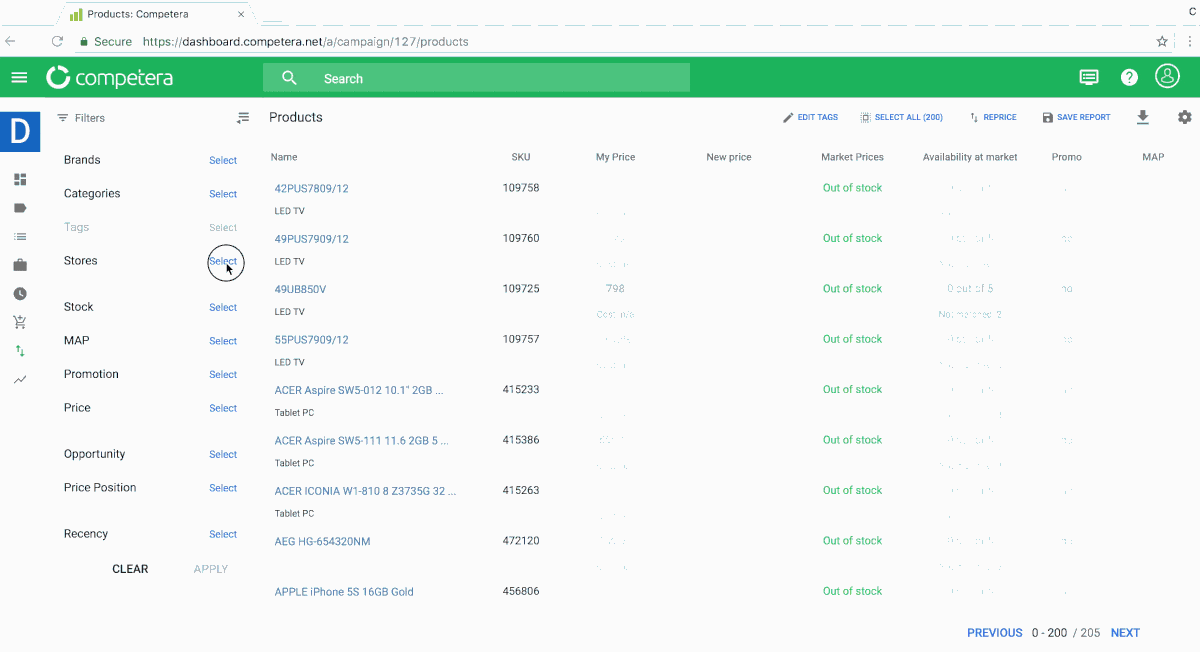Open product 55PUS7909/12
The image size is (1200, 652).
312,340
